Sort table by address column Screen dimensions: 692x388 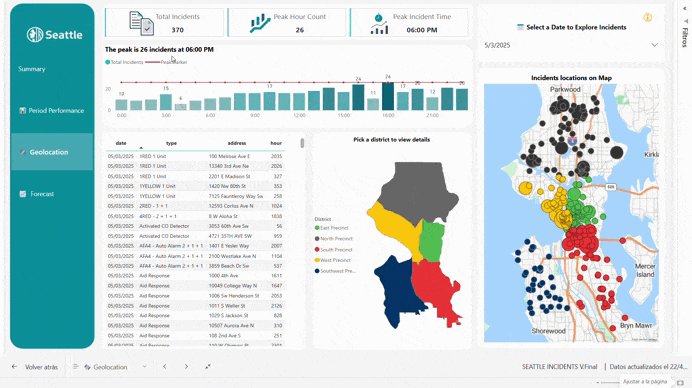[237, 143]
